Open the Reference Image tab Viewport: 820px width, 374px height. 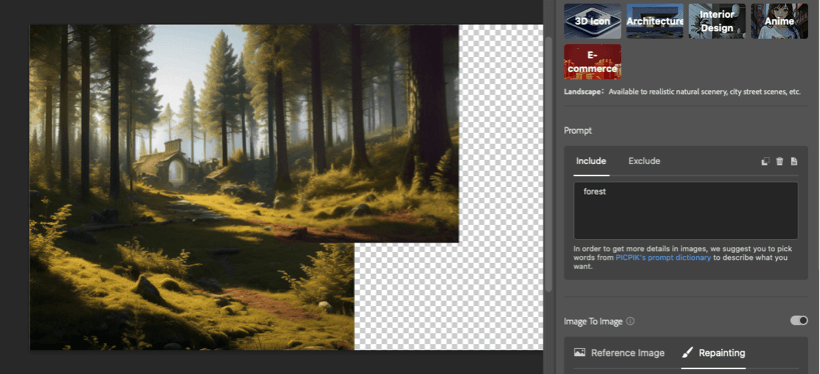point(619,353)
